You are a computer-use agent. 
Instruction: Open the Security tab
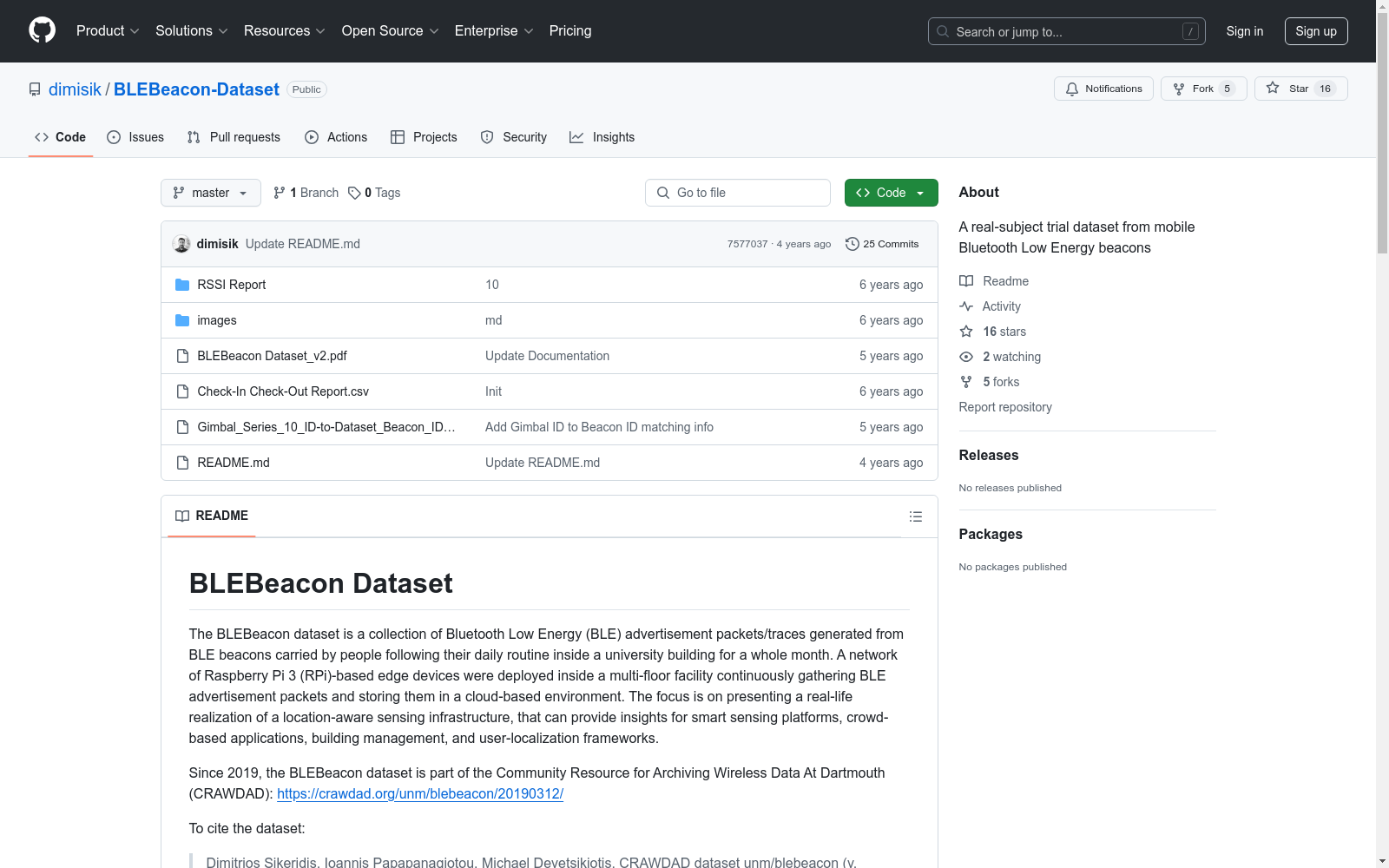[x=514, y=137]
